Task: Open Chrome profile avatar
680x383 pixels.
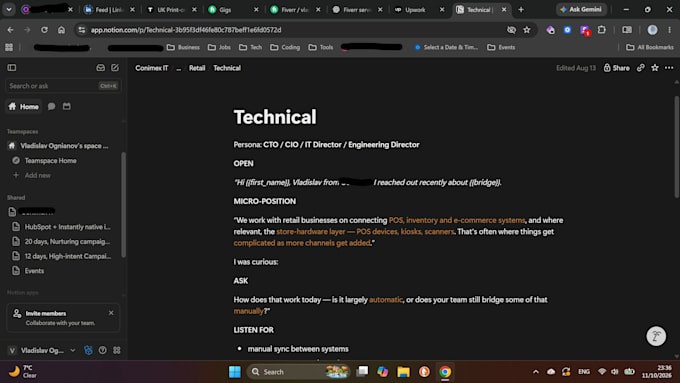Action: tap(652, 29)
